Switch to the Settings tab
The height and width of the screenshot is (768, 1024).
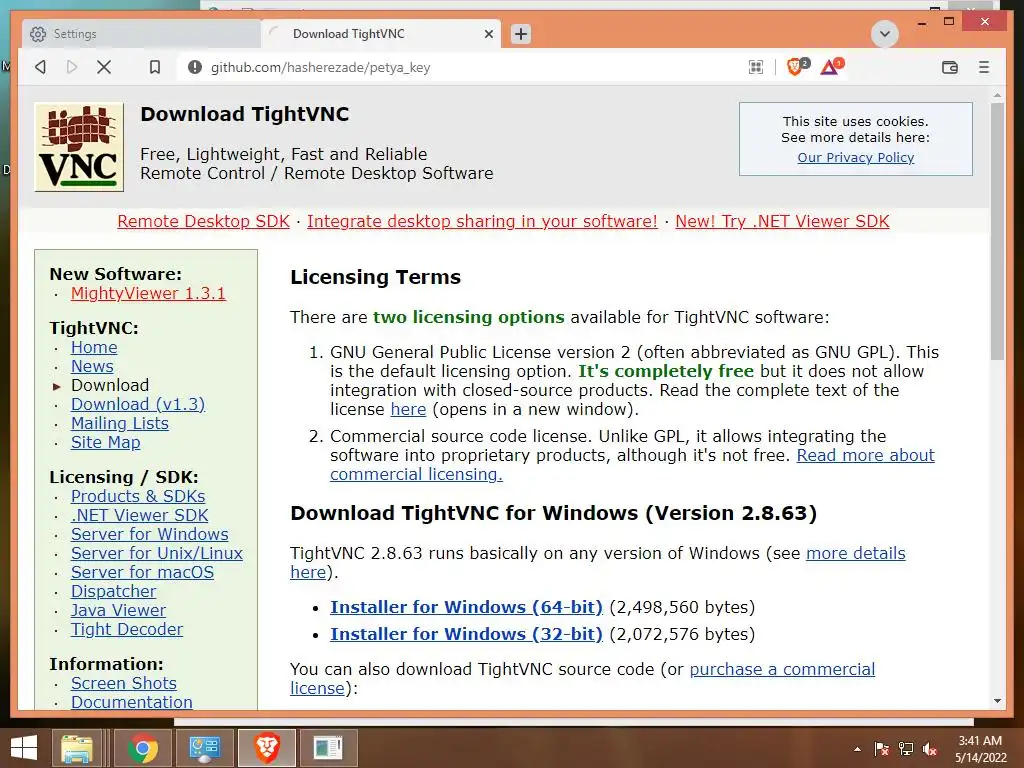[140, 34]
